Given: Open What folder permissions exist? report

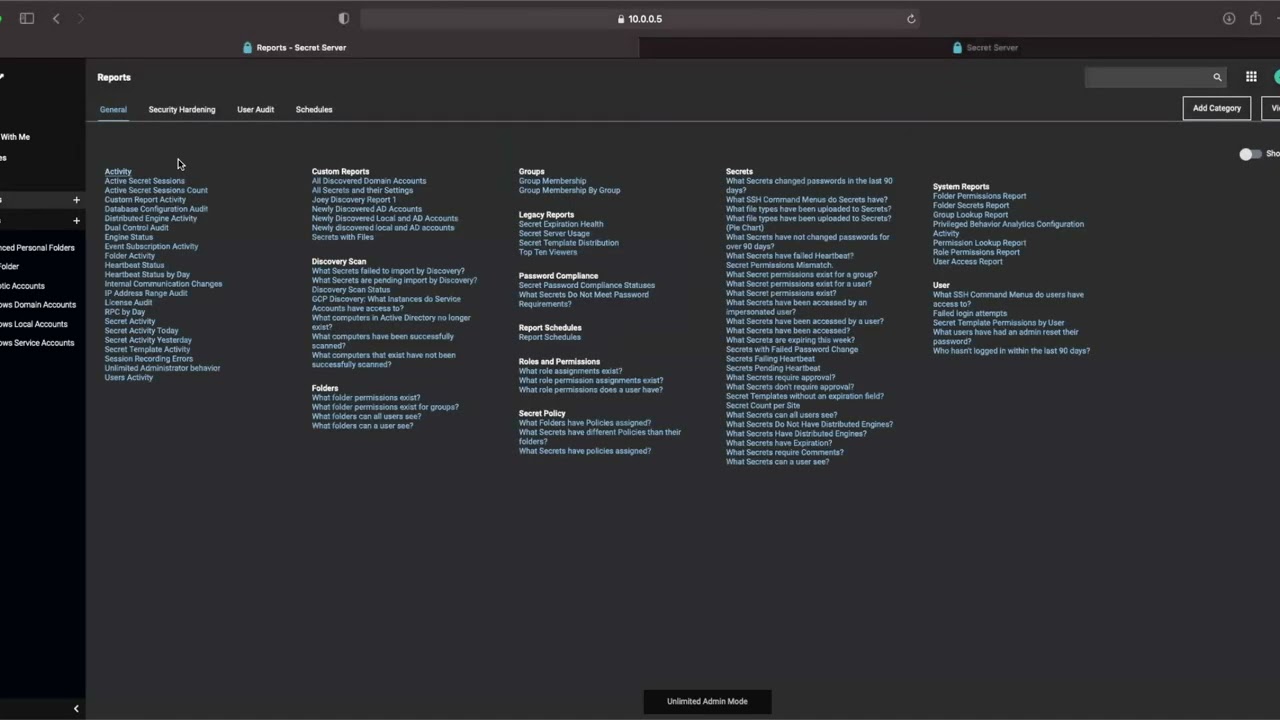Looking at the screenshot, I should pyautogui.click(x=366, y=397).
